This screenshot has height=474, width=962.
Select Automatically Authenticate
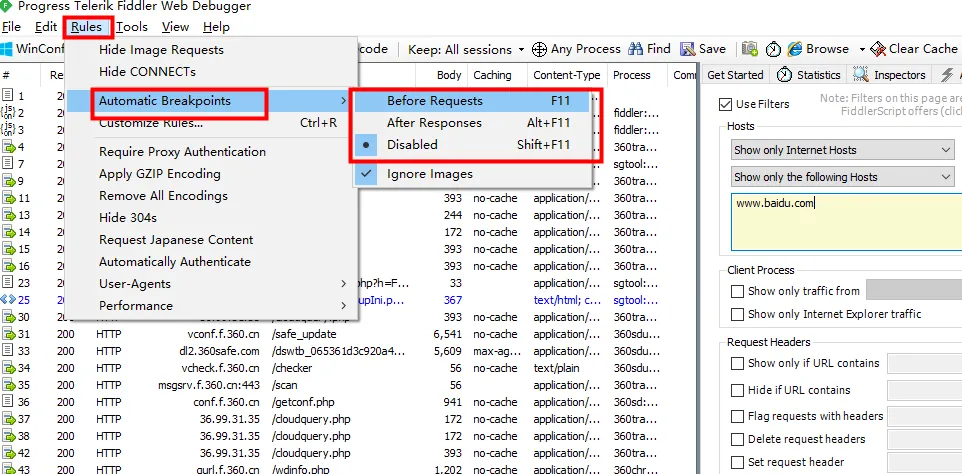pyautogui.click(x=212, y=262)
